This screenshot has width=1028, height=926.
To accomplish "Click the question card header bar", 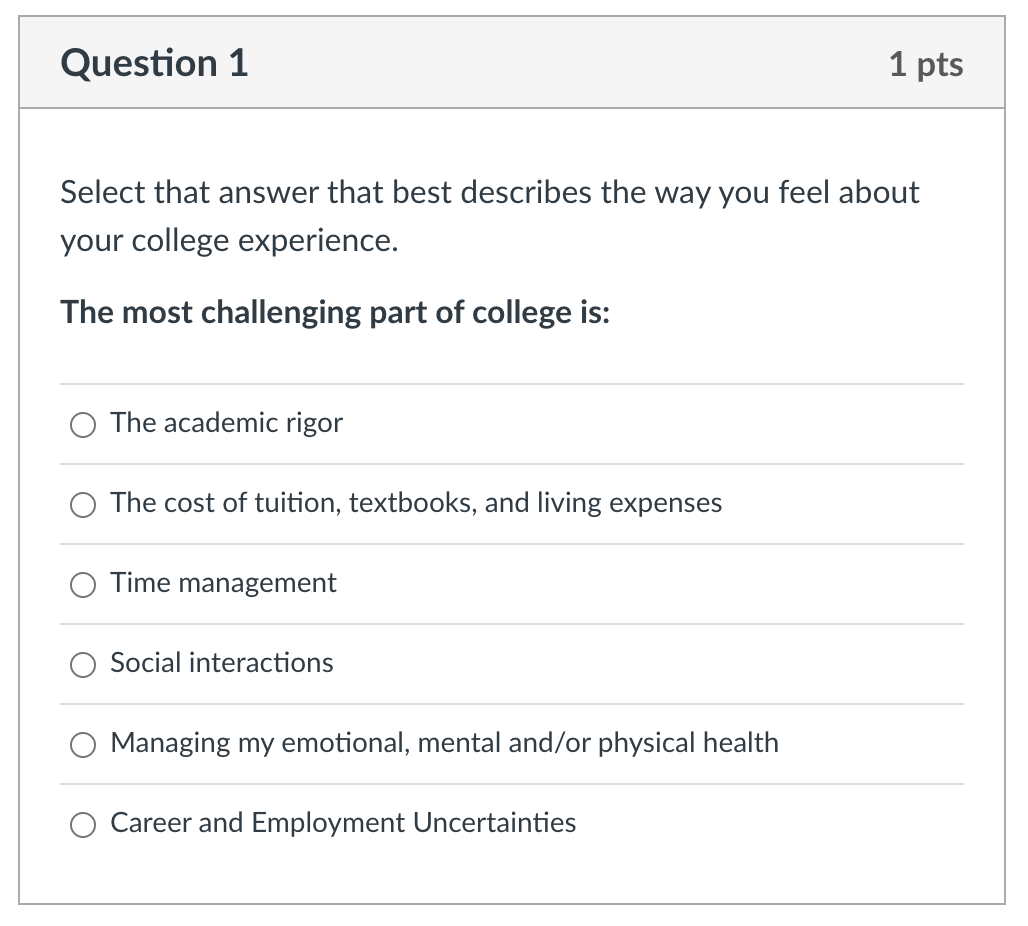I will (512, 62).
